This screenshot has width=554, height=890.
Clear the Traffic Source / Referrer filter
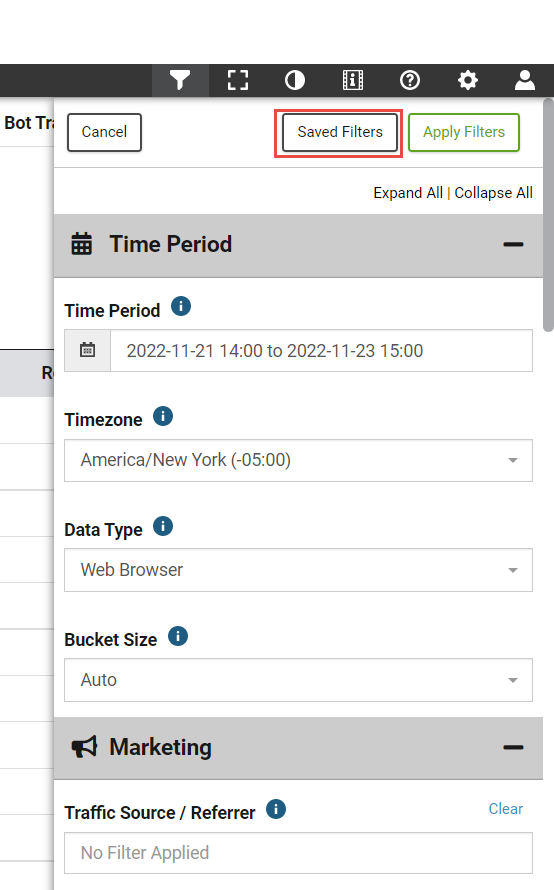coord(506,809)
